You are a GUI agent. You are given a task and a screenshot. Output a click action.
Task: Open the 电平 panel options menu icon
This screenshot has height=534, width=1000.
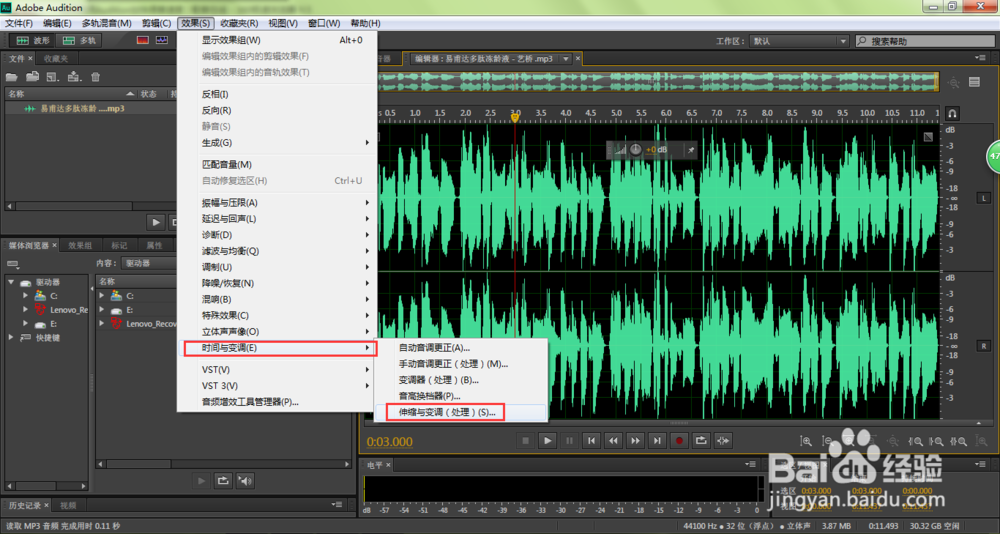click(750, 464)
